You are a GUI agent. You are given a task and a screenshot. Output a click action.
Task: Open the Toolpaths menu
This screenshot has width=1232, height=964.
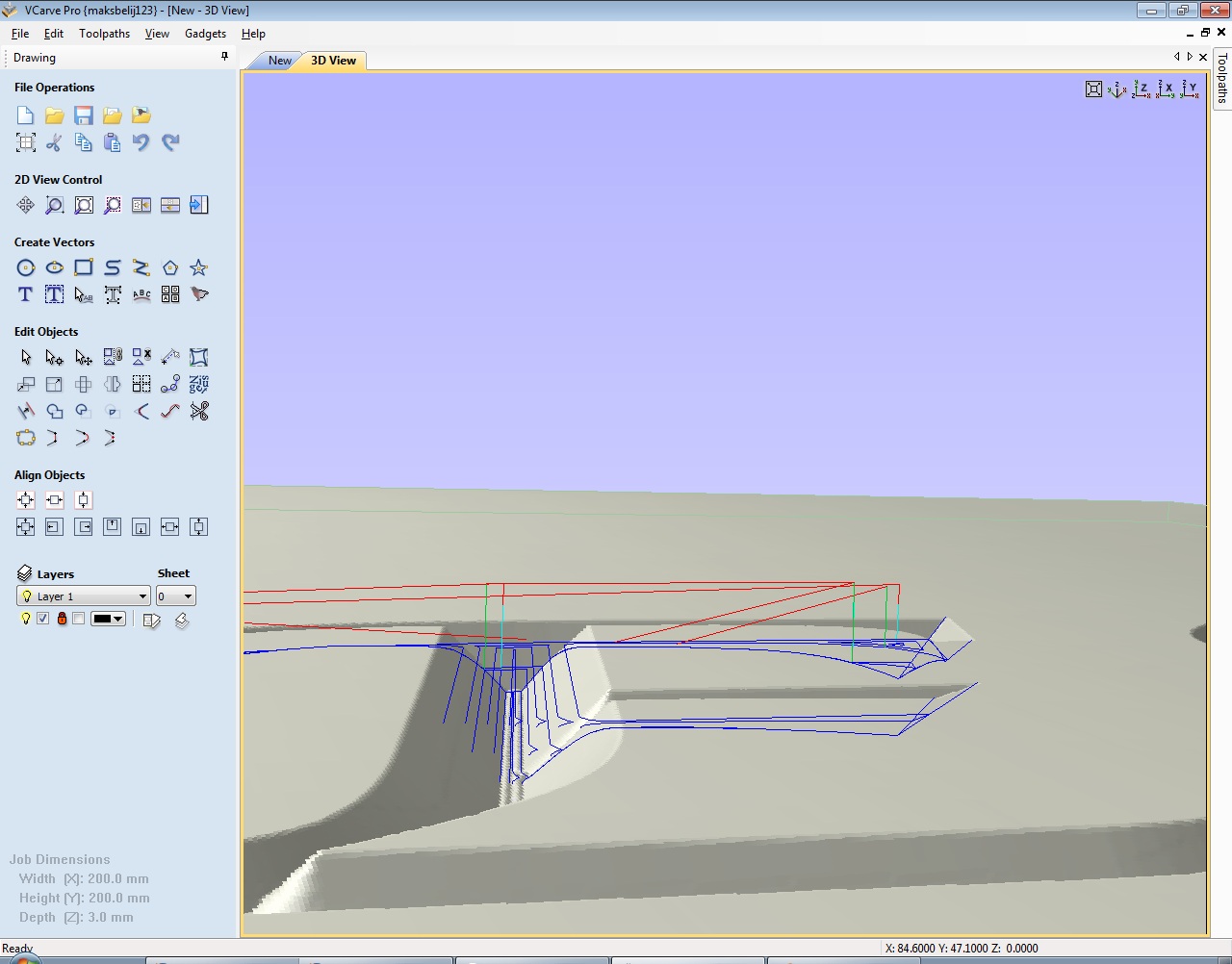click(x=104, y=33)
